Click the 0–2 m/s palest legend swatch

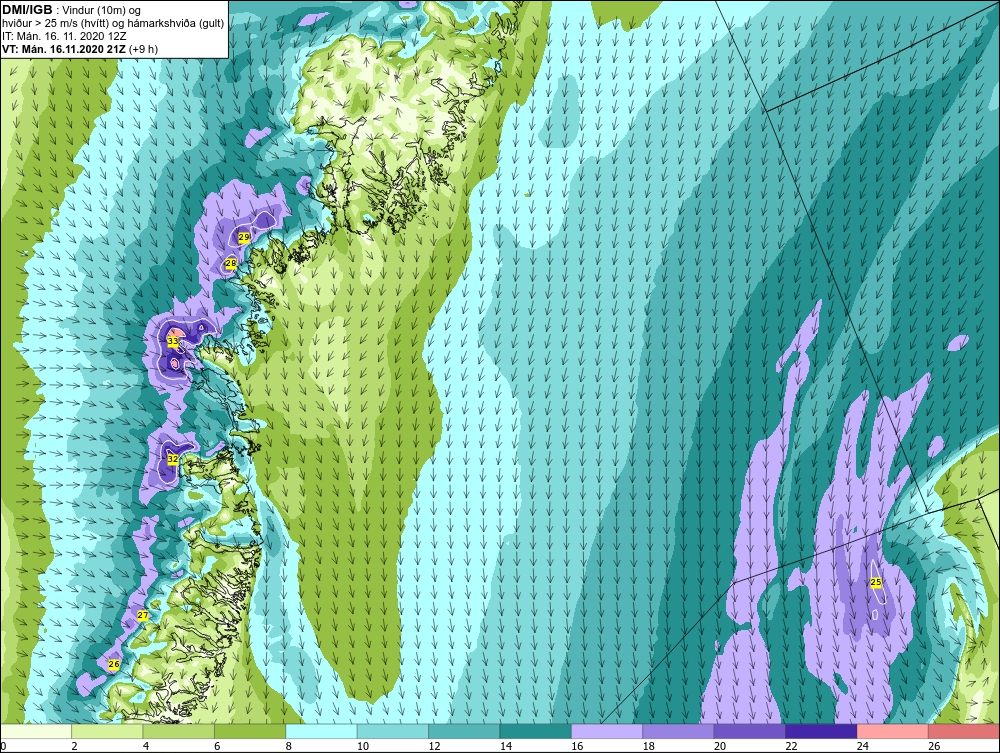(x=36, y=731)
